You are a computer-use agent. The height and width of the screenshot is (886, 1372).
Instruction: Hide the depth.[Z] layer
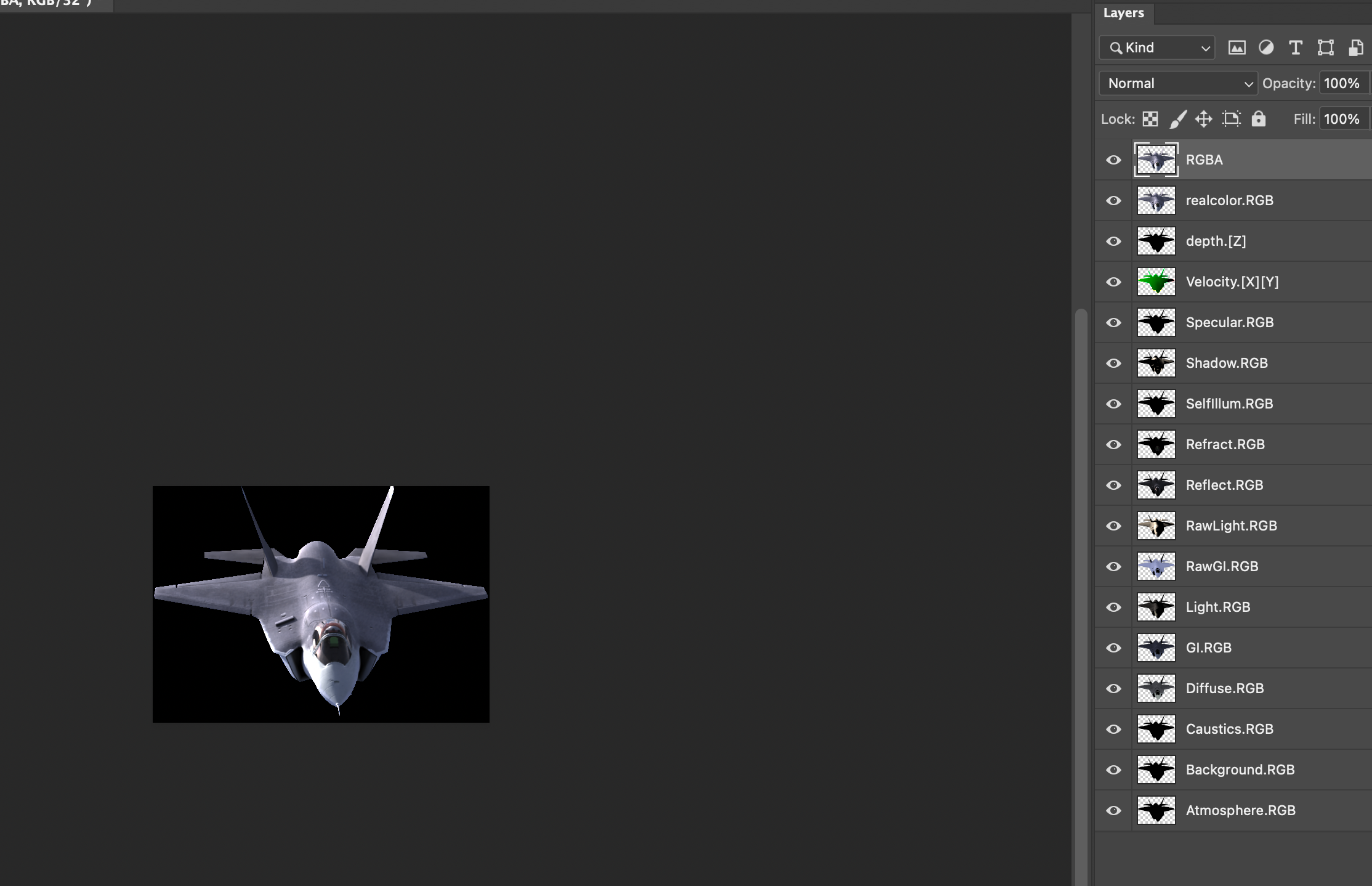click(x=1113, y=241)
